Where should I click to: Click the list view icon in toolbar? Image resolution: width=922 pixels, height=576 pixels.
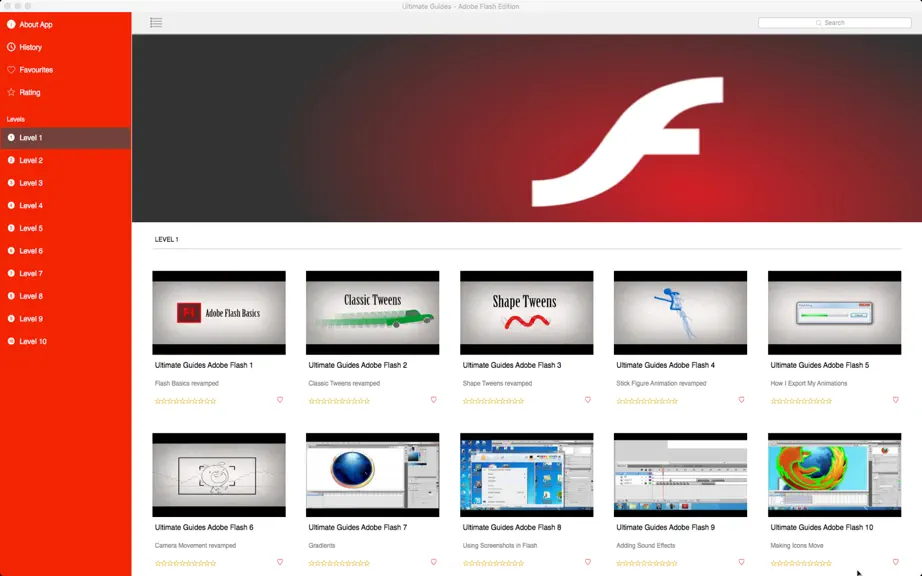pos(156,22)
